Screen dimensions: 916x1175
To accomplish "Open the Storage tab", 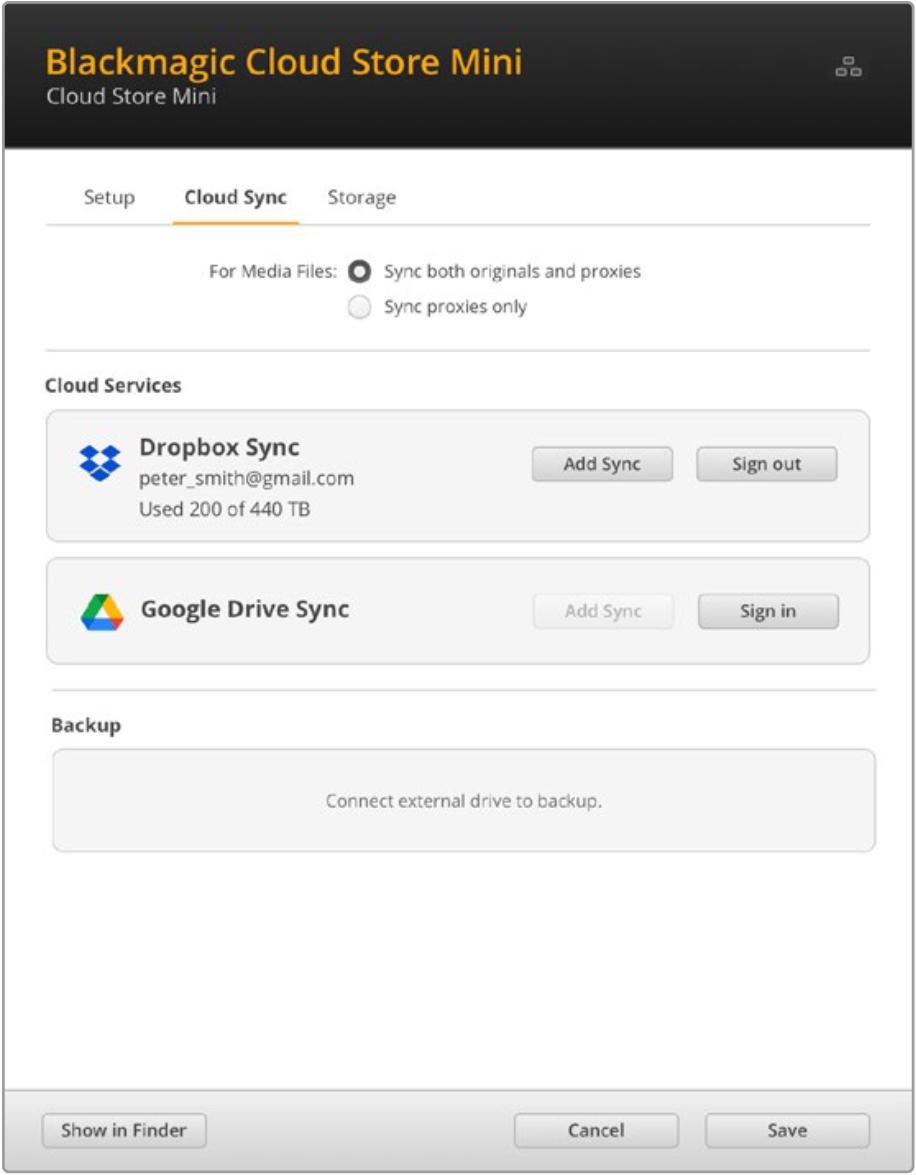I will 362,198.
